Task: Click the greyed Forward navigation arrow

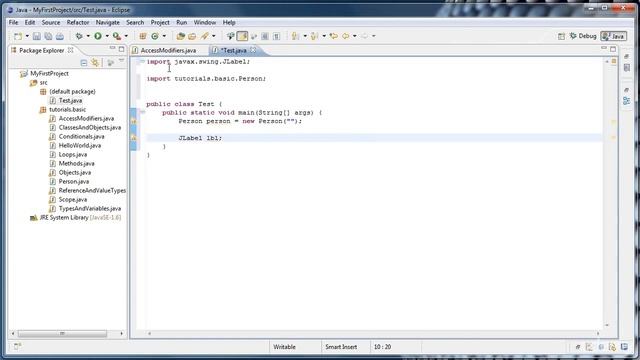Action: (x=364, y=36)
